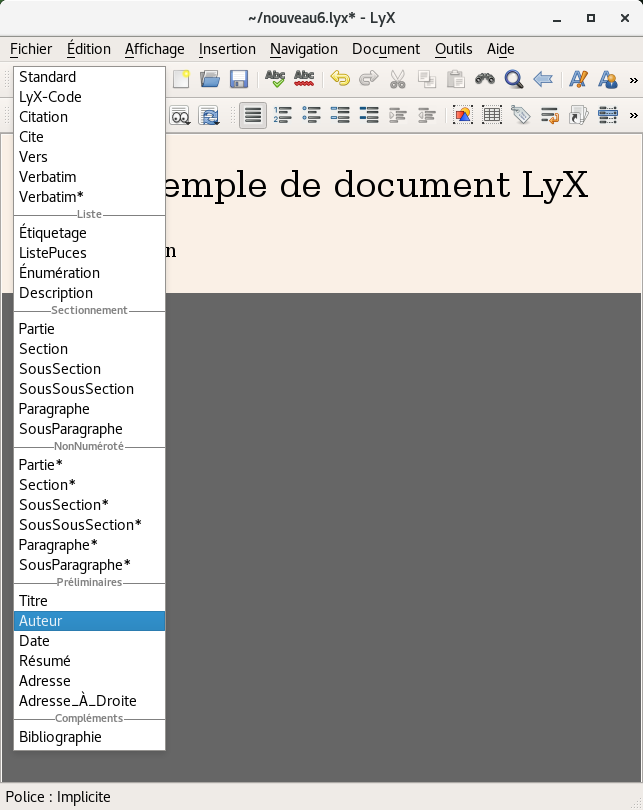Apply labeled list layout from toolbar
The width and height of the screenshot is (643, 810).
tap(340, 115)
